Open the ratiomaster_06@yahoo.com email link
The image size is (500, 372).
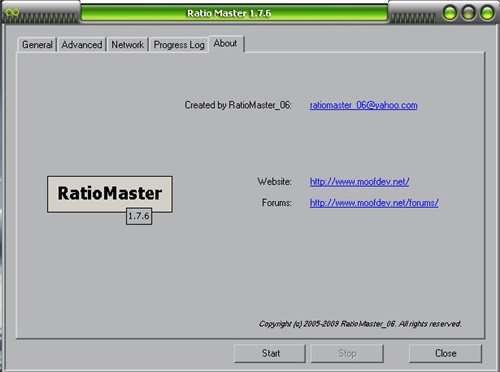[363, 105]
